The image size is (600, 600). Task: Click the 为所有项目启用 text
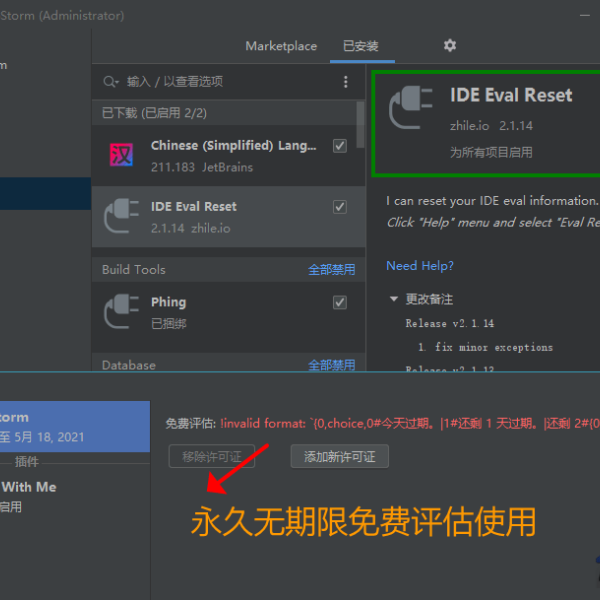[491, 153]
